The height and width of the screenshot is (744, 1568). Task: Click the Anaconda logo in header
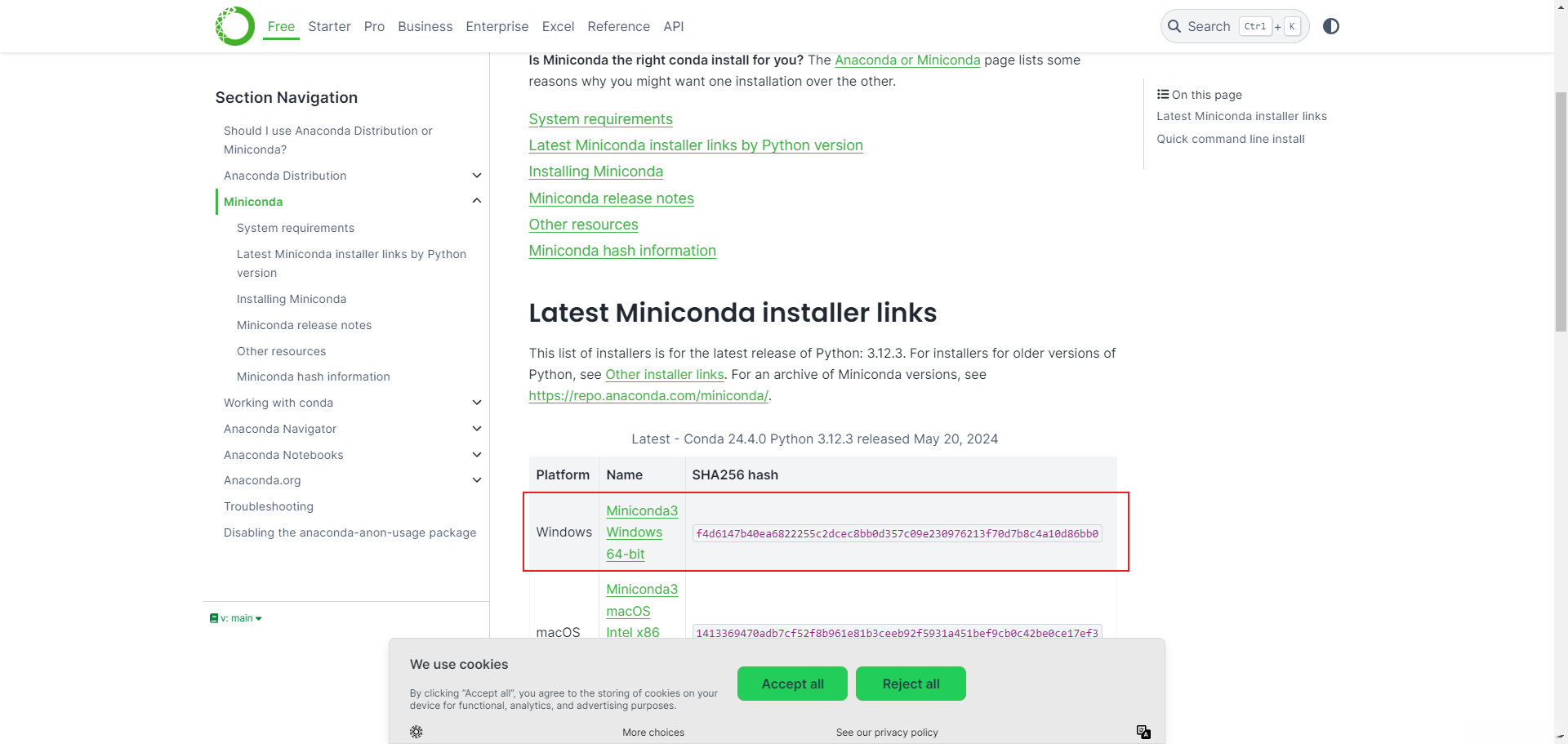[235, 26]
